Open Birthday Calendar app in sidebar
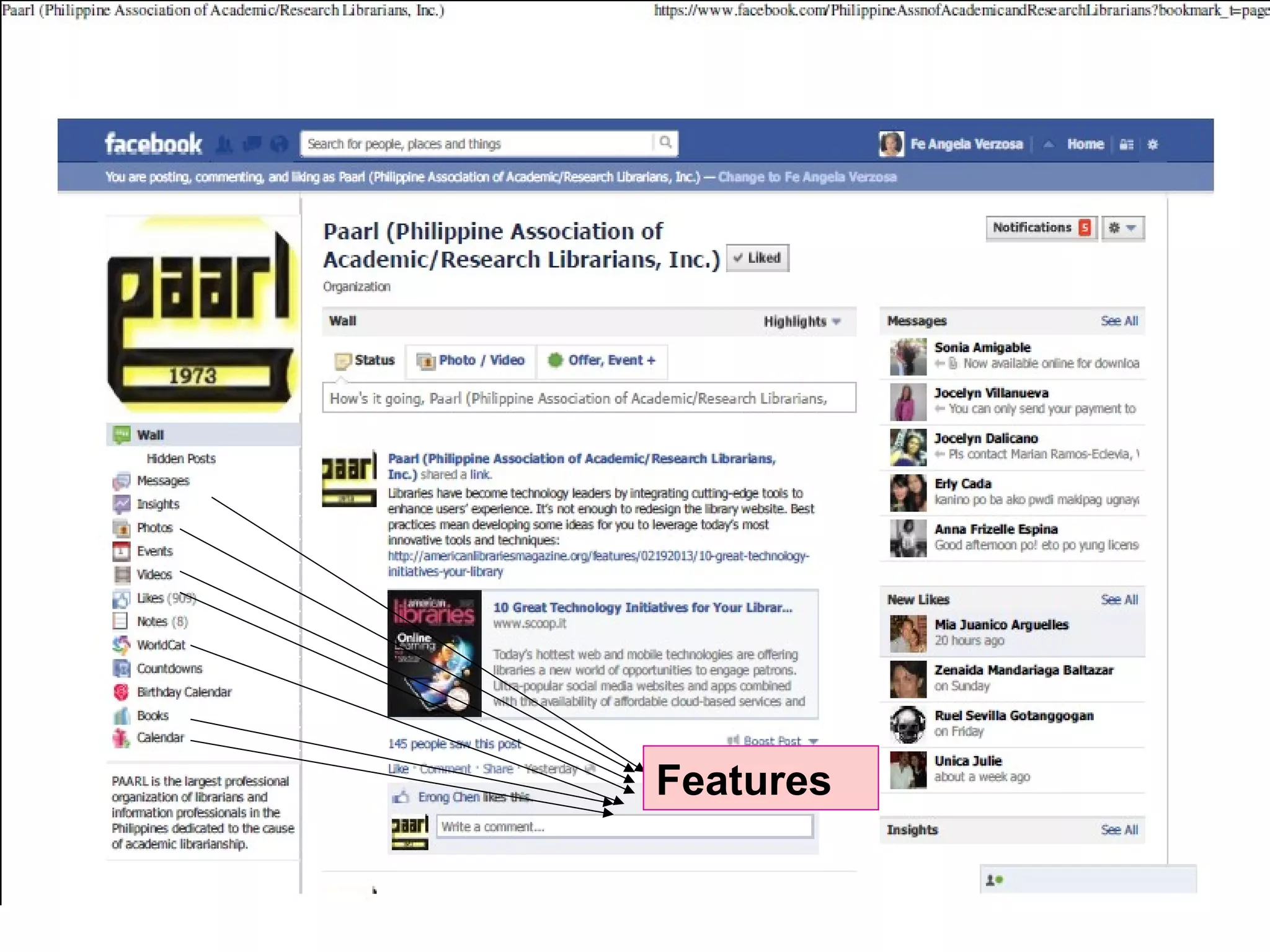Screen dimensions: 1270x952 pyautogui.click(x=184, y=692)
